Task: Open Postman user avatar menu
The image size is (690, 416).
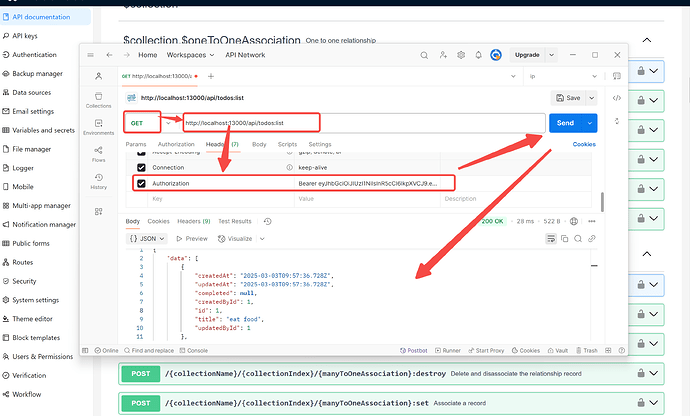Action: [x=496, y=55]
